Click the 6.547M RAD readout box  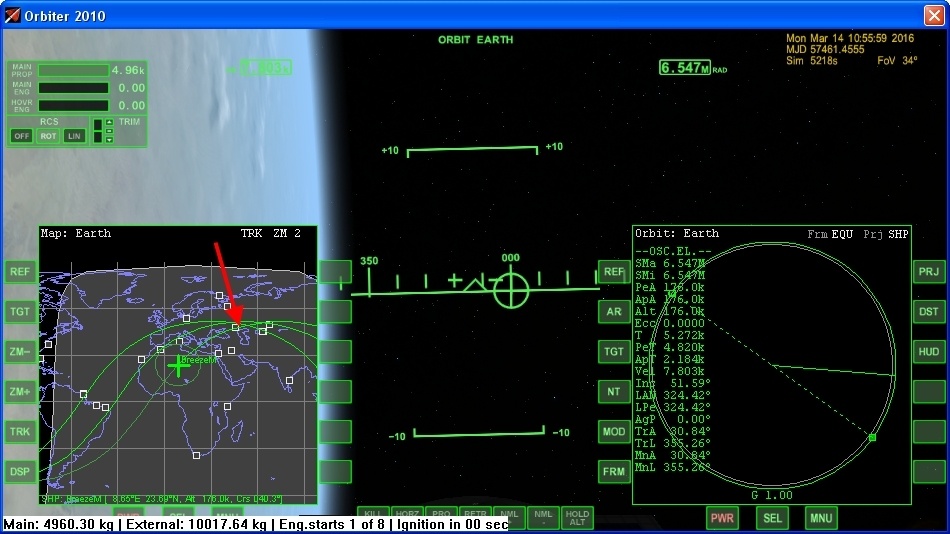(685, 67)
